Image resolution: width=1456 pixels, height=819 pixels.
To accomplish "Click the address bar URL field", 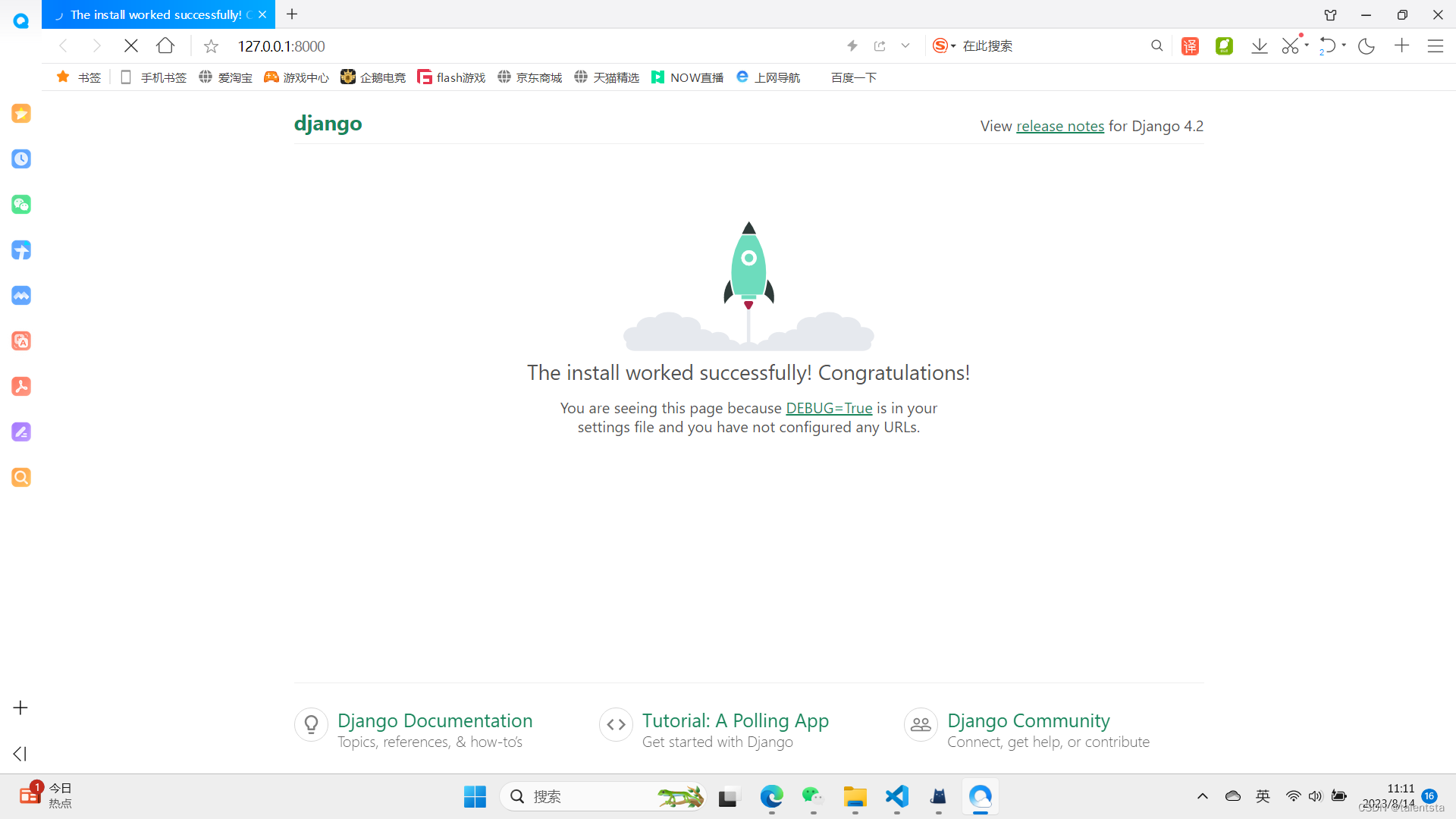I will (x=531, y=46).
